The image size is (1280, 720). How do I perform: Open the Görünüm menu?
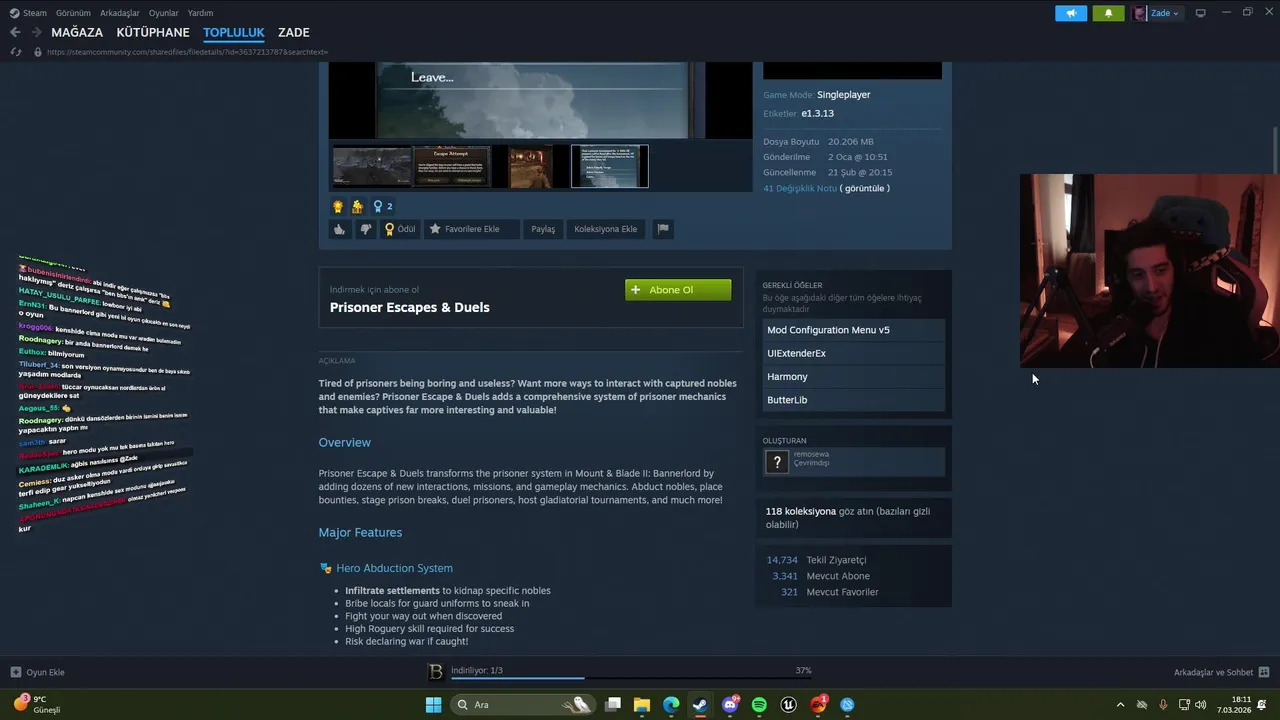(73, 13)
